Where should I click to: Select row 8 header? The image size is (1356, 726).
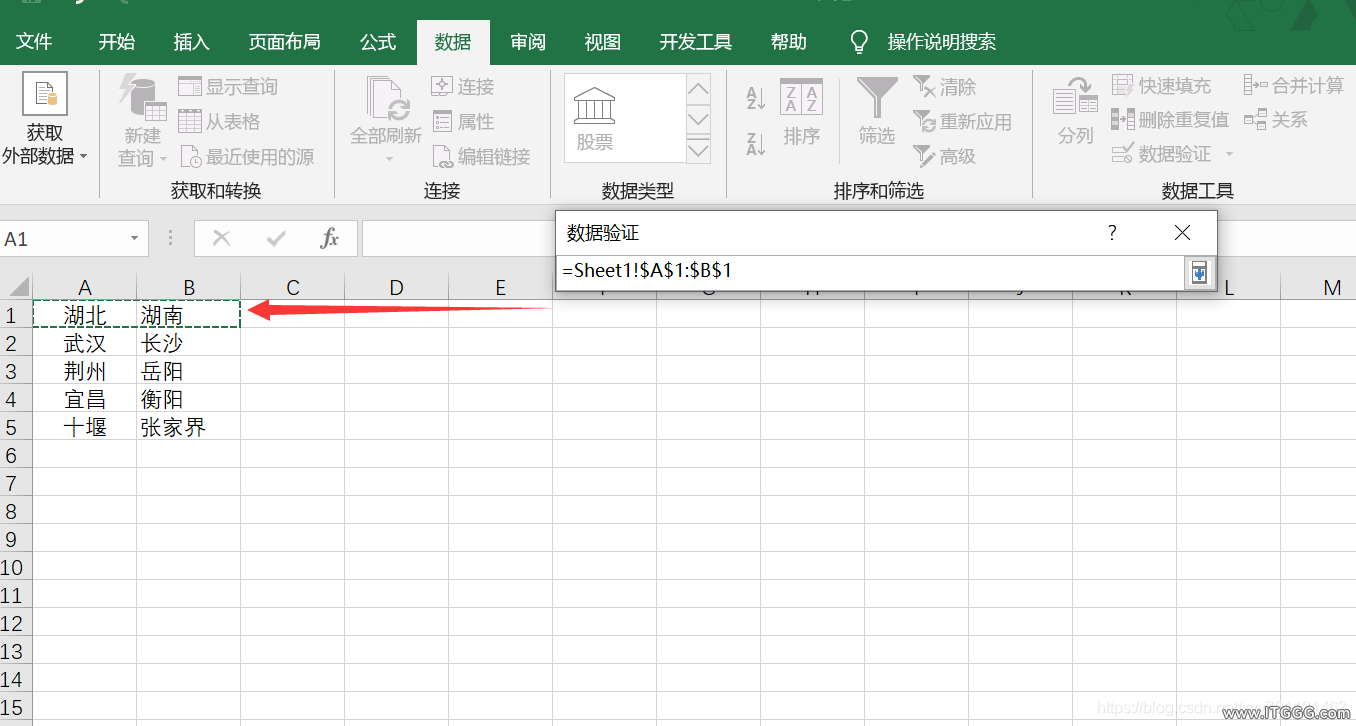[14, 512]
